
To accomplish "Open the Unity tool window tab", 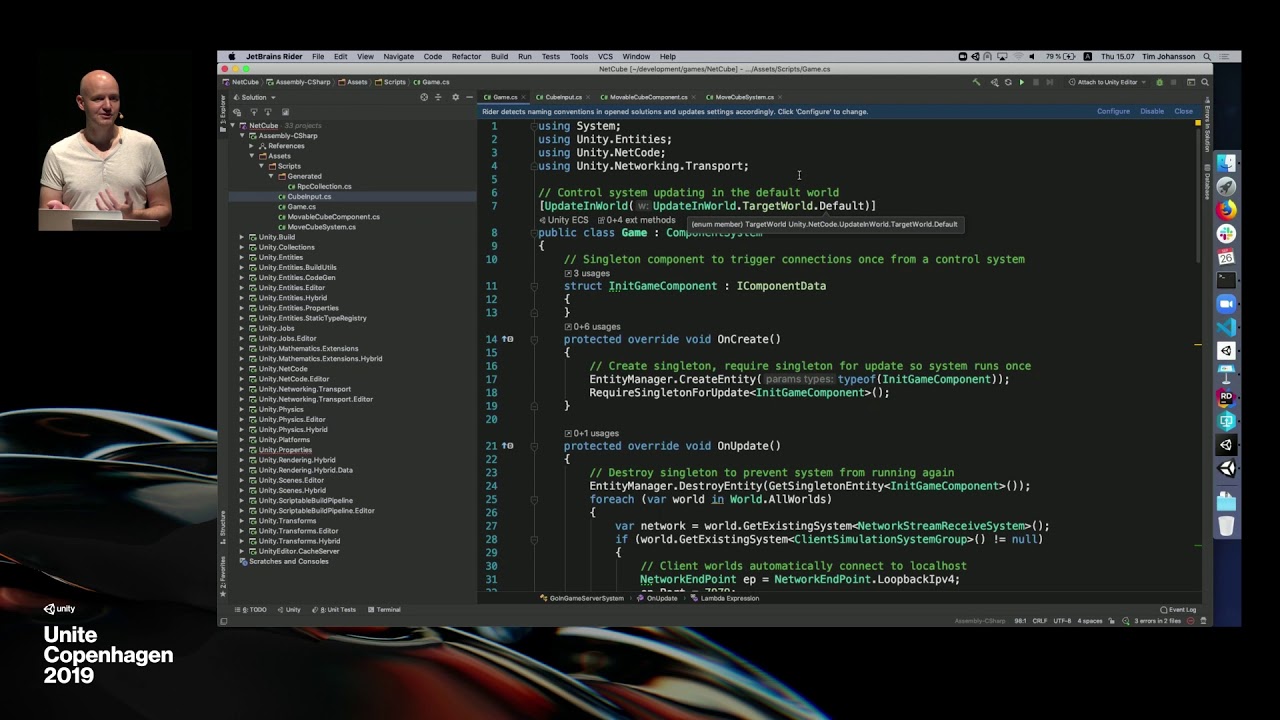I will point(289,609).
